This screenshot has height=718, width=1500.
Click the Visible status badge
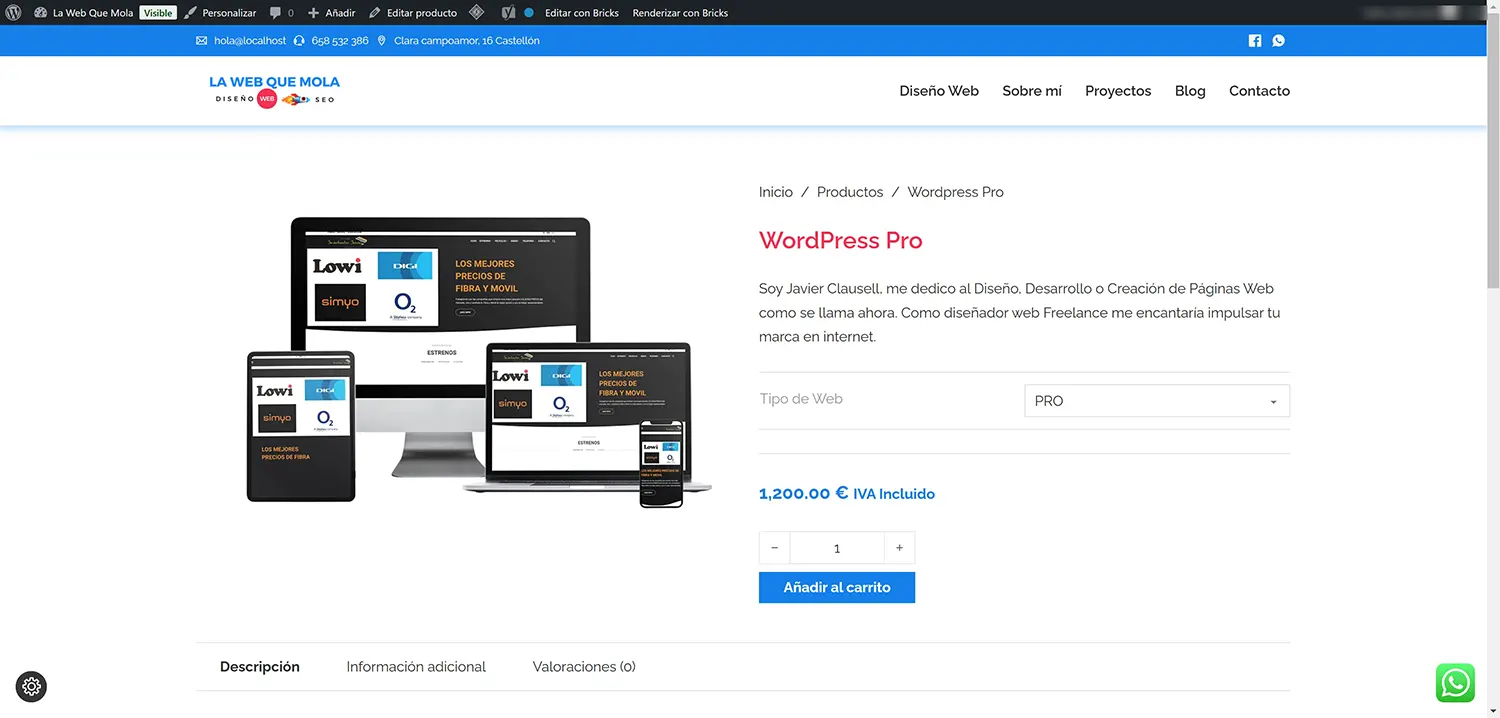click(158, 13)
